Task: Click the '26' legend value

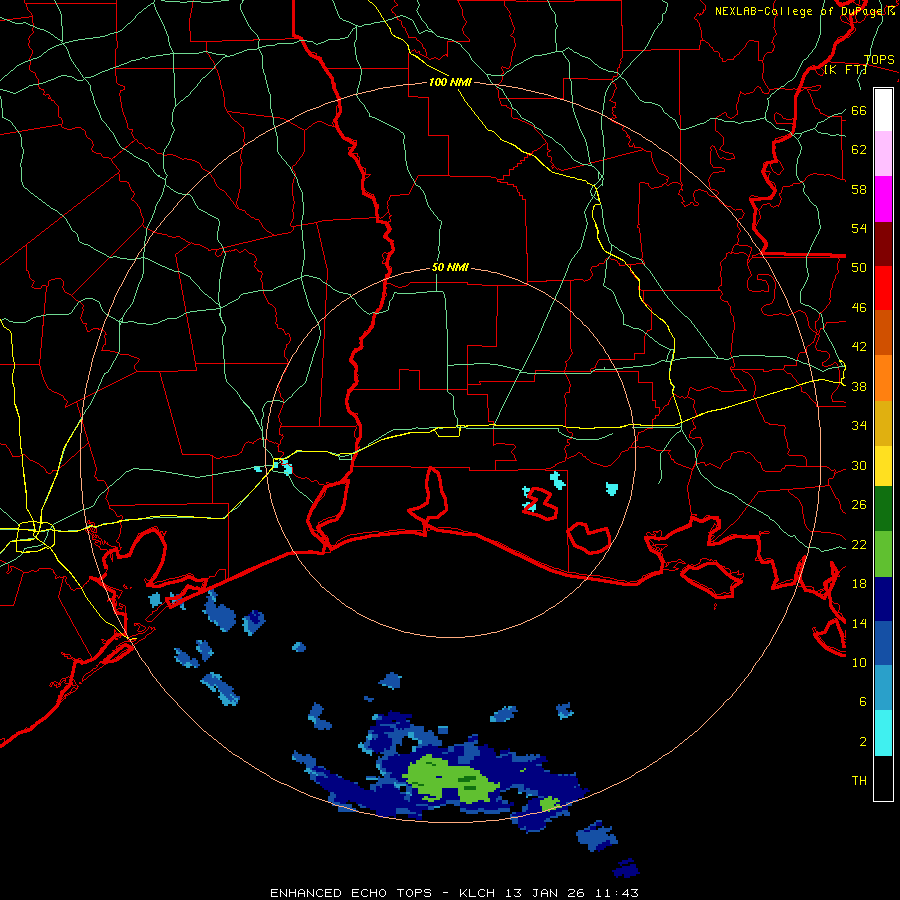Action: point(859,505)
